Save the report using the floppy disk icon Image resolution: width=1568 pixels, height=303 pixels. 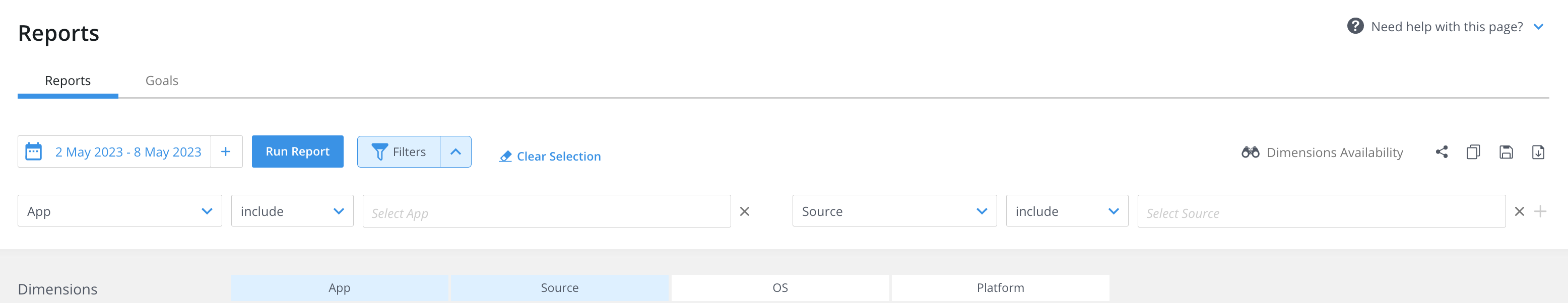1507,152
